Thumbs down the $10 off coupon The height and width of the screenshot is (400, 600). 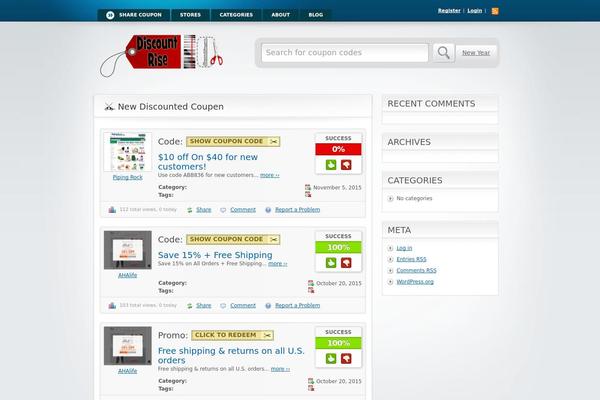coord(346,165)
